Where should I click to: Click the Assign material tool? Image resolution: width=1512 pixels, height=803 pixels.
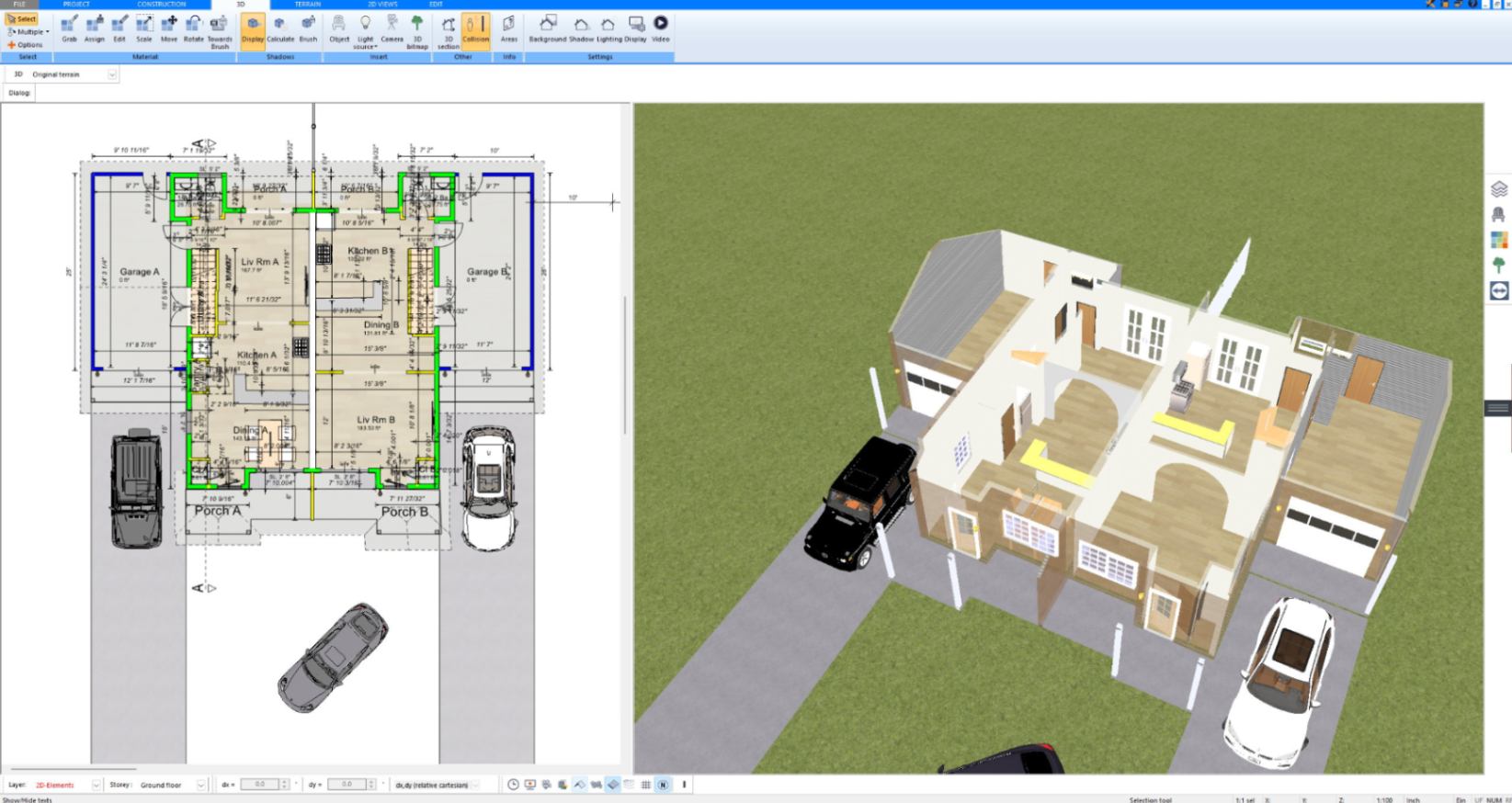94,29
